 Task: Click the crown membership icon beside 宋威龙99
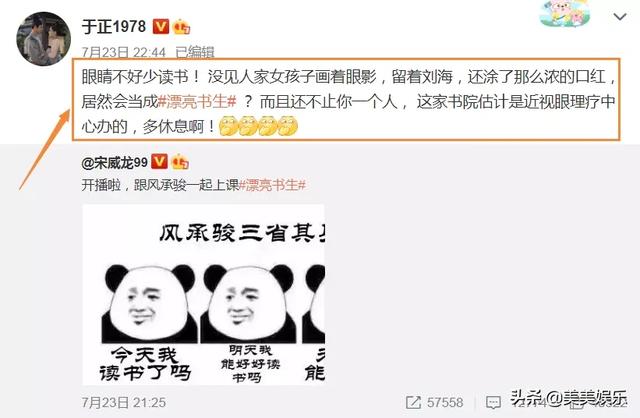180,162
